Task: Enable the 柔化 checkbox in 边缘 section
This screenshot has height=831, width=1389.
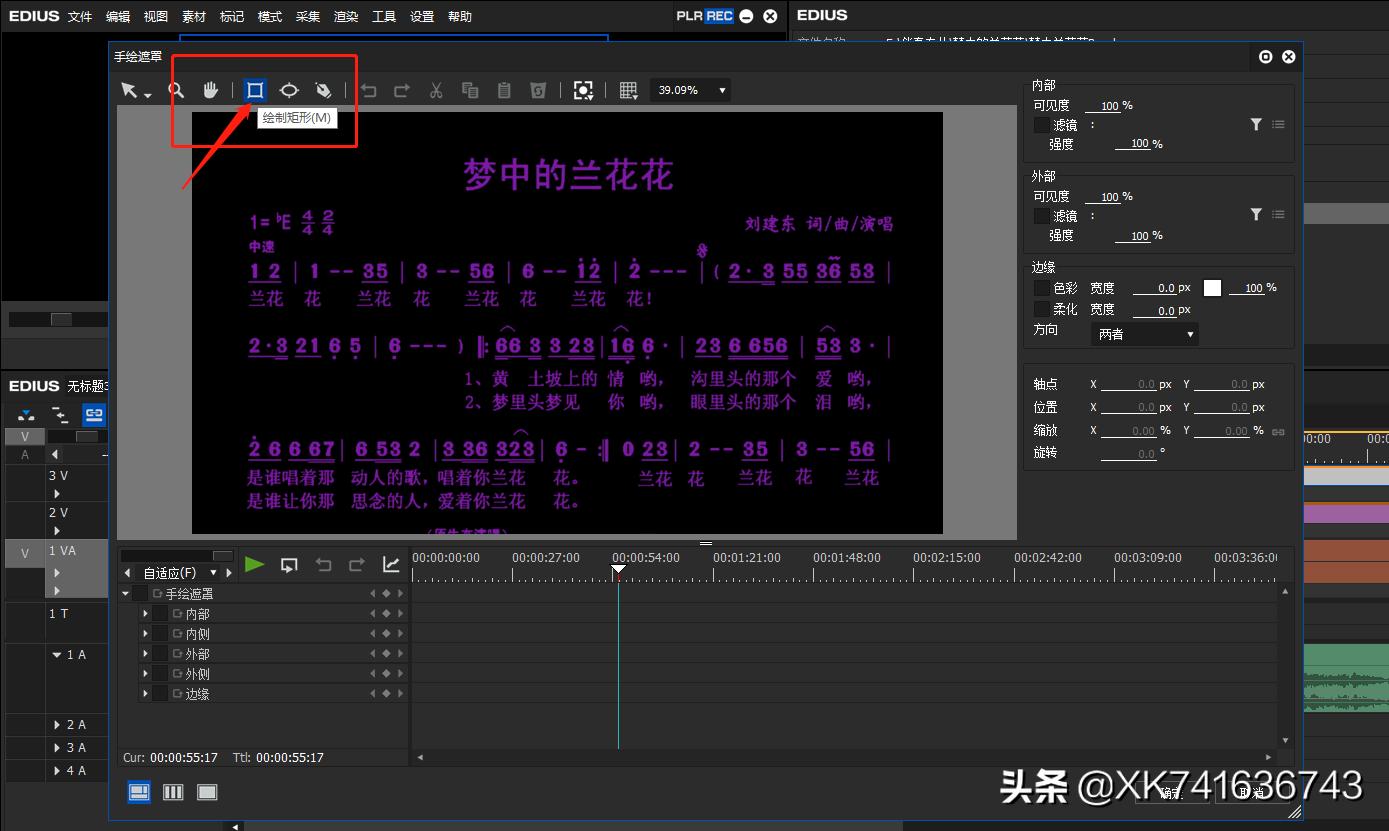Action: pyautogui.click(x=1040, y=310)
